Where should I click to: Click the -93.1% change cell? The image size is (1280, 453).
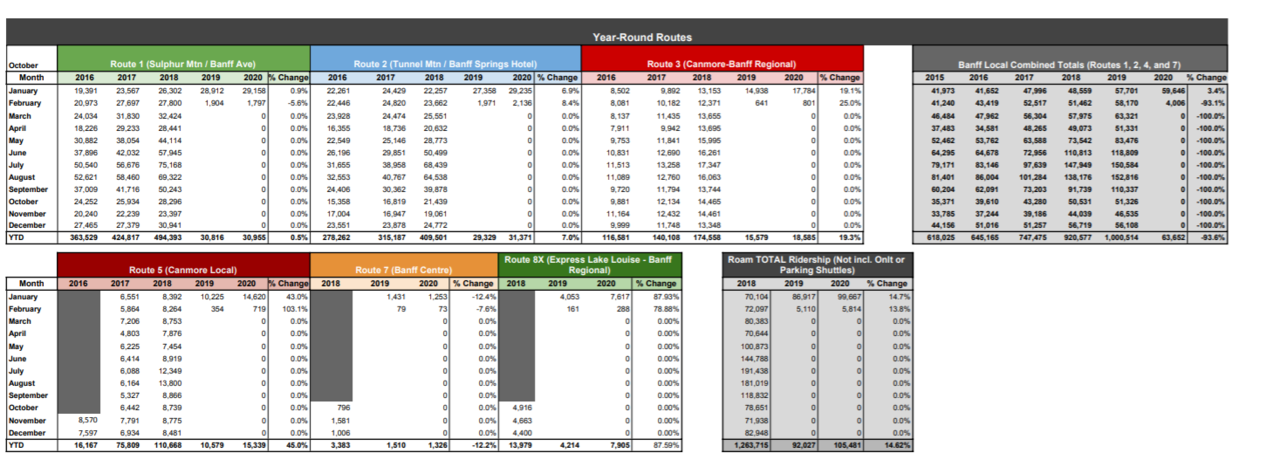(1212, 103)
